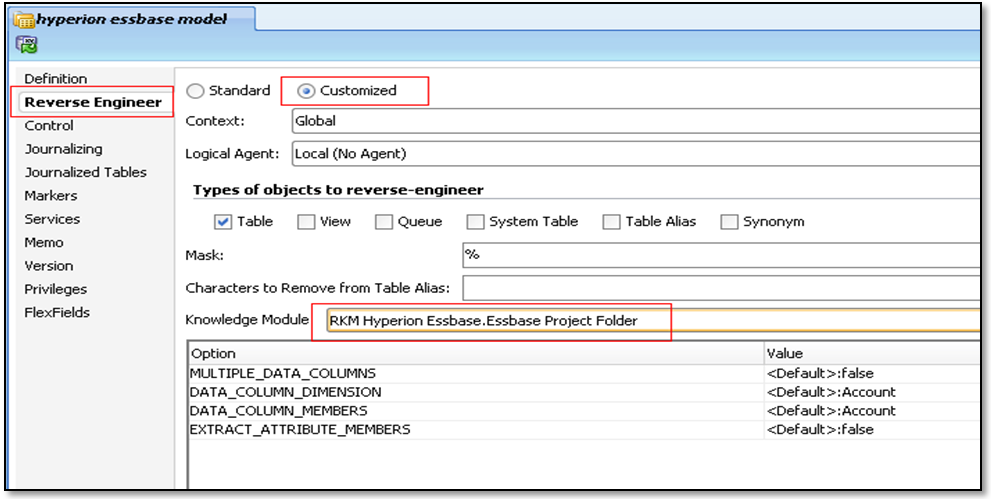Viewport: 991px width, 499px height.
Task: Enable the Synonym checkbox
Action: coord(729,222)
